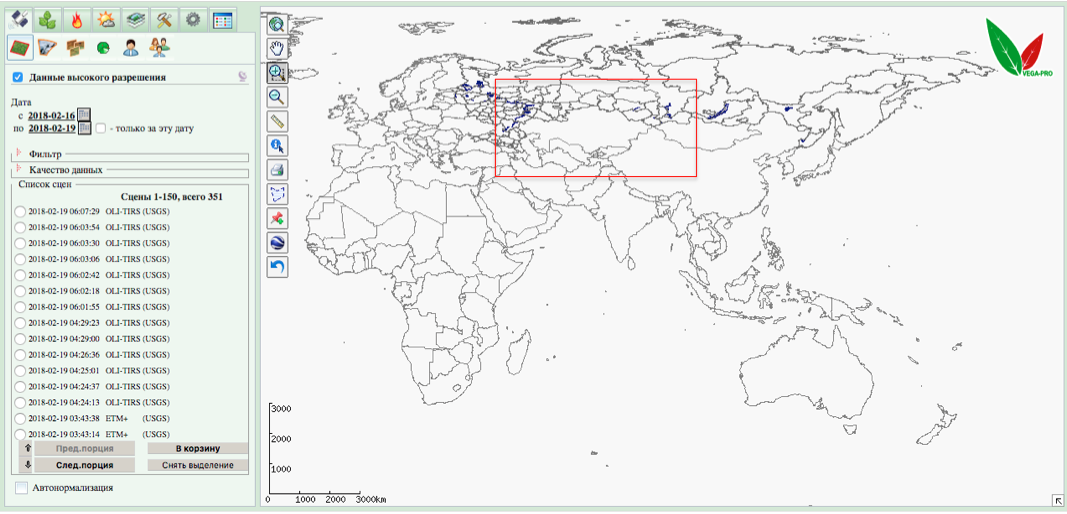
Task: Select the pan hand tool
Action: [x=277, y=47]
